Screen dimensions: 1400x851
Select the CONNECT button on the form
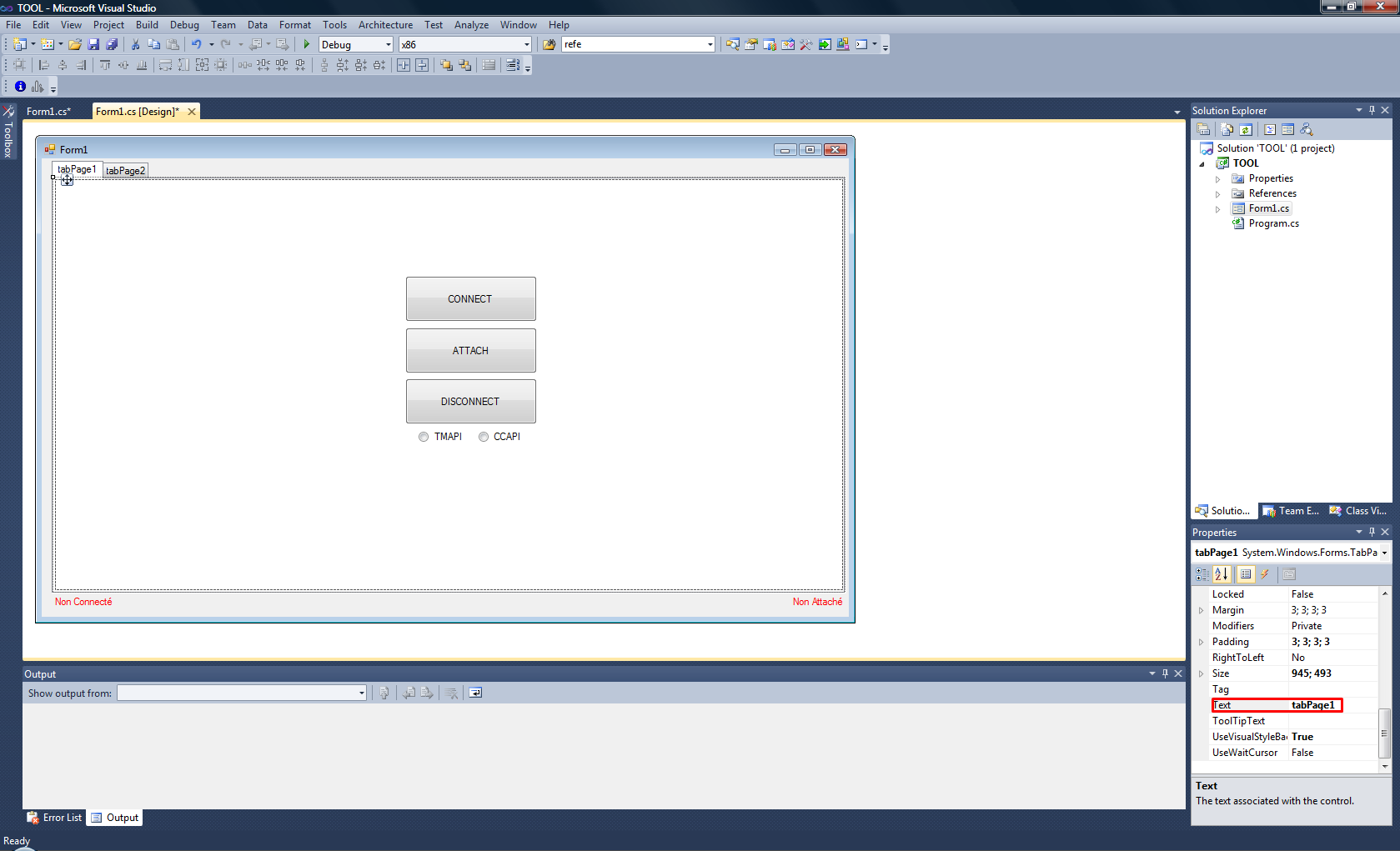pos(470,298)
